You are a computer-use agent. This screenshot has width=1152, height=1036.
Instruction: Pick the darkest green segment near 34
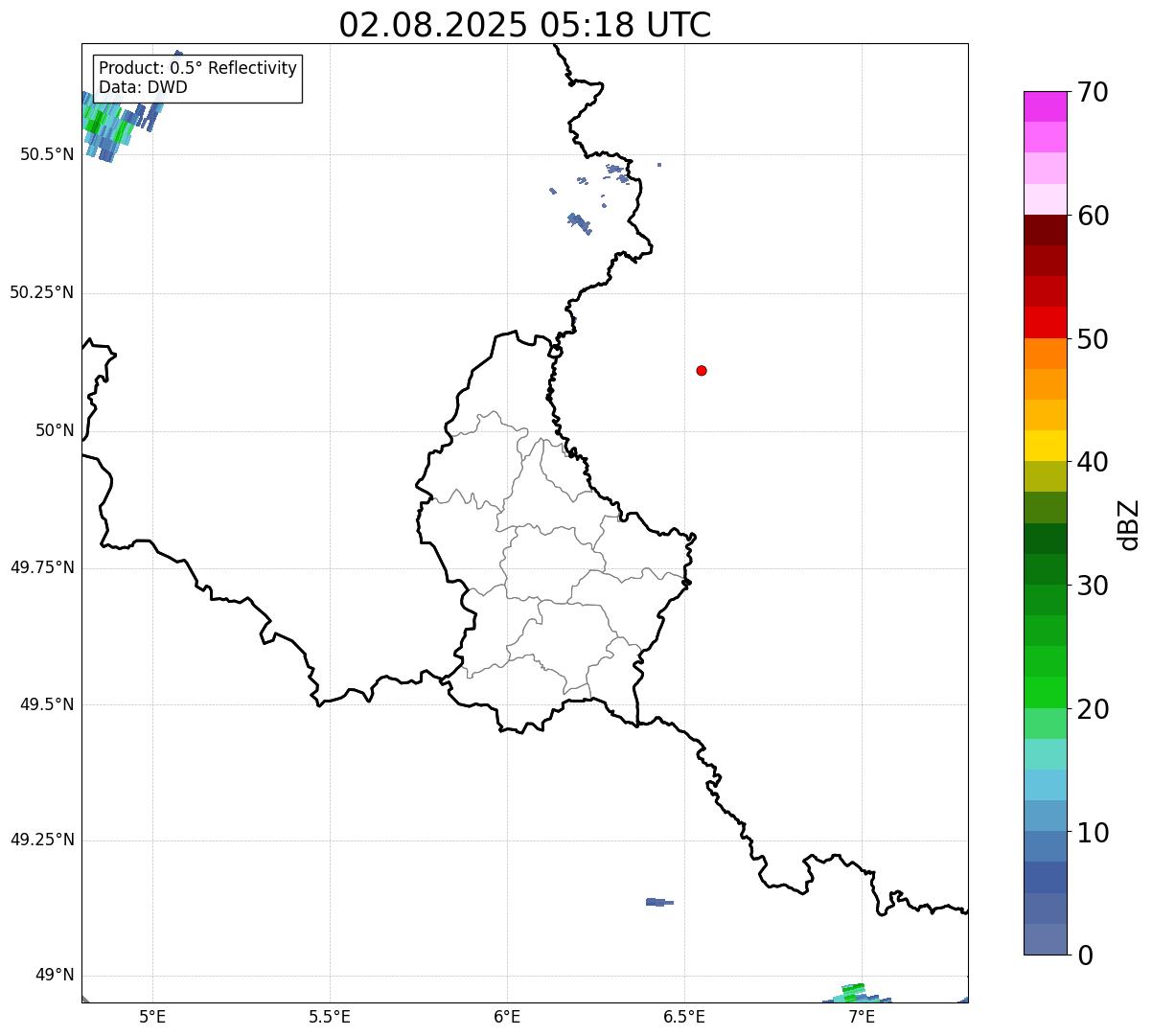(1045, 539)
